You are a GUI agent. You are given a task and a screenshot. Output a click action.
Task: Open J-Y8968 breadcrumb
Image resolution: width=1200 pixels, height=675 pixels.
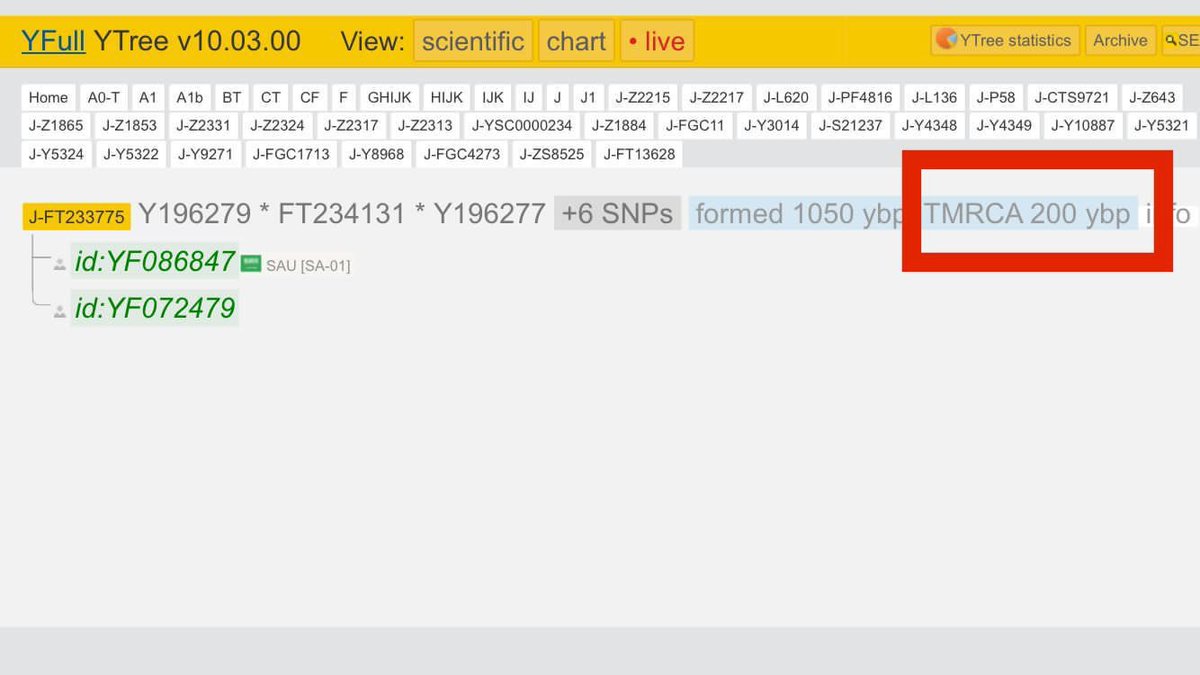376,154
